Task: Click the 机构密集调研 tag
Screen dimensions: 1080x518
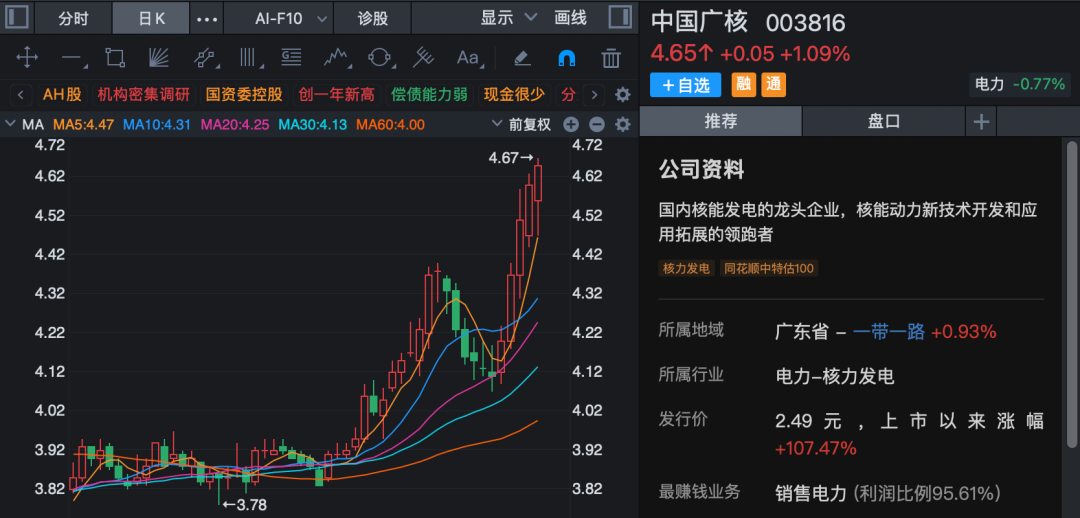Action: point(143,94)
